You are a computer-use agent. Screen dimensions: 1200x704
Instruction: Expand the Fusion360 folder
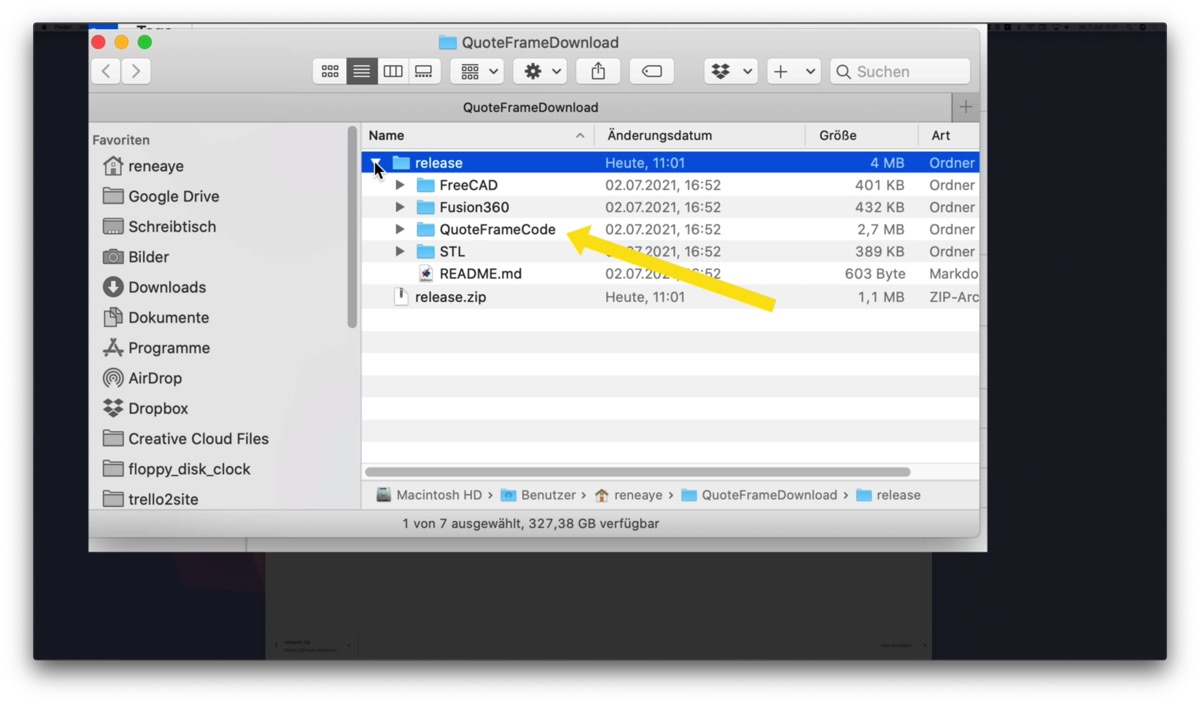pyautogui.click(x=400, y=207)
